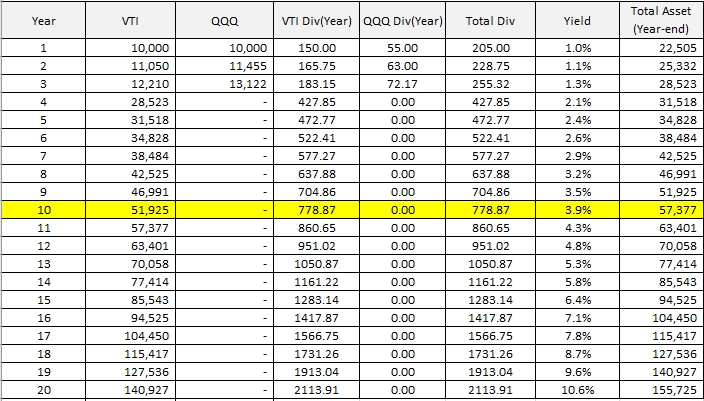Select Yield cell 3.5%
Screen dimensions: 704x401
[577, 192]
